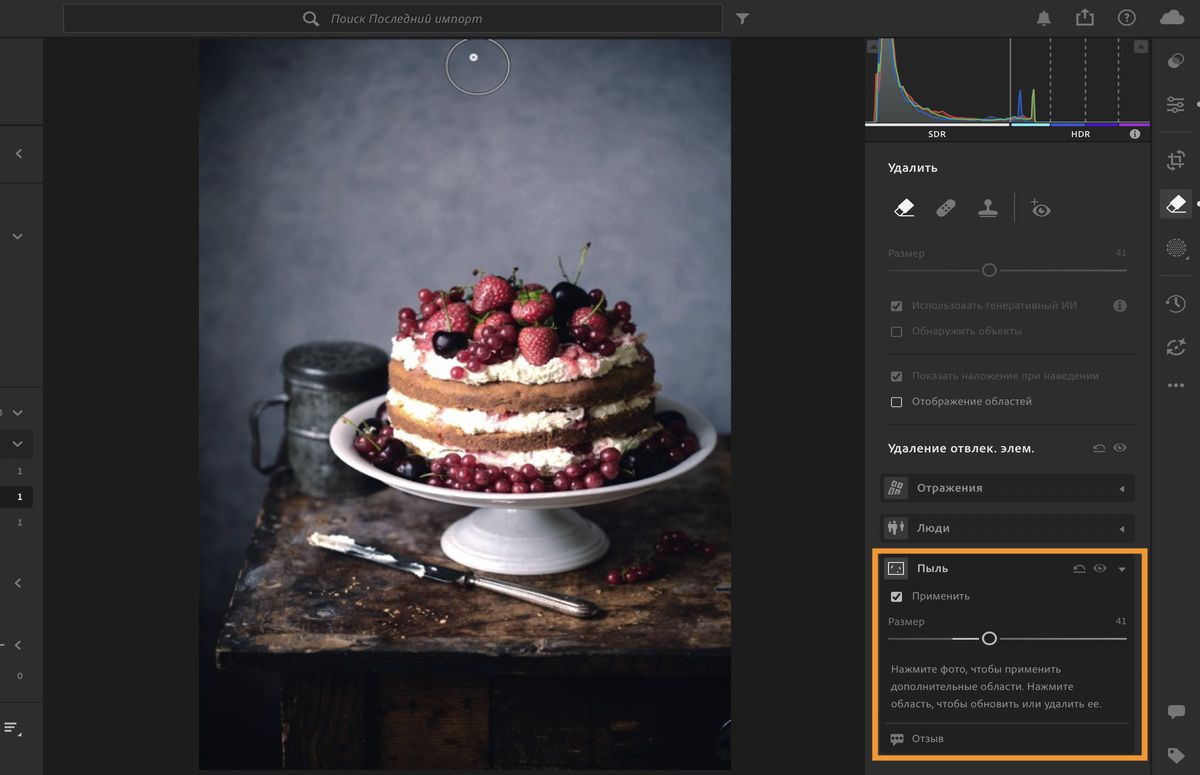Enable the visualize spots eye tool
Image resolution: width=1200 pixels, height=775 pixels.
[x=1038, y=208]
